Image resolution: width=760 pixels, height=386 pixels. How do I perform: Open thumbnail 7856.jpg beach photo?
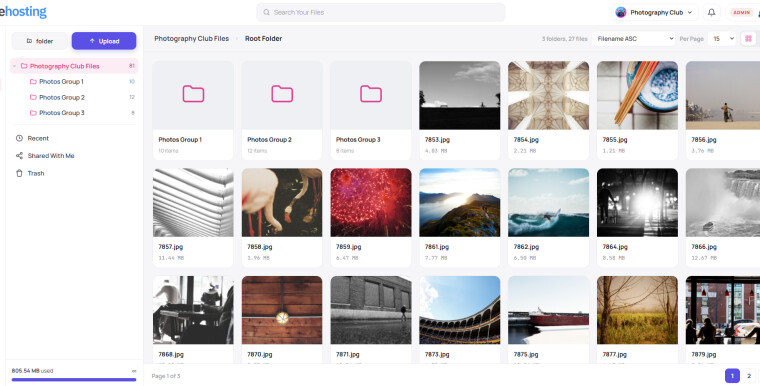click(x=723, y=95)
